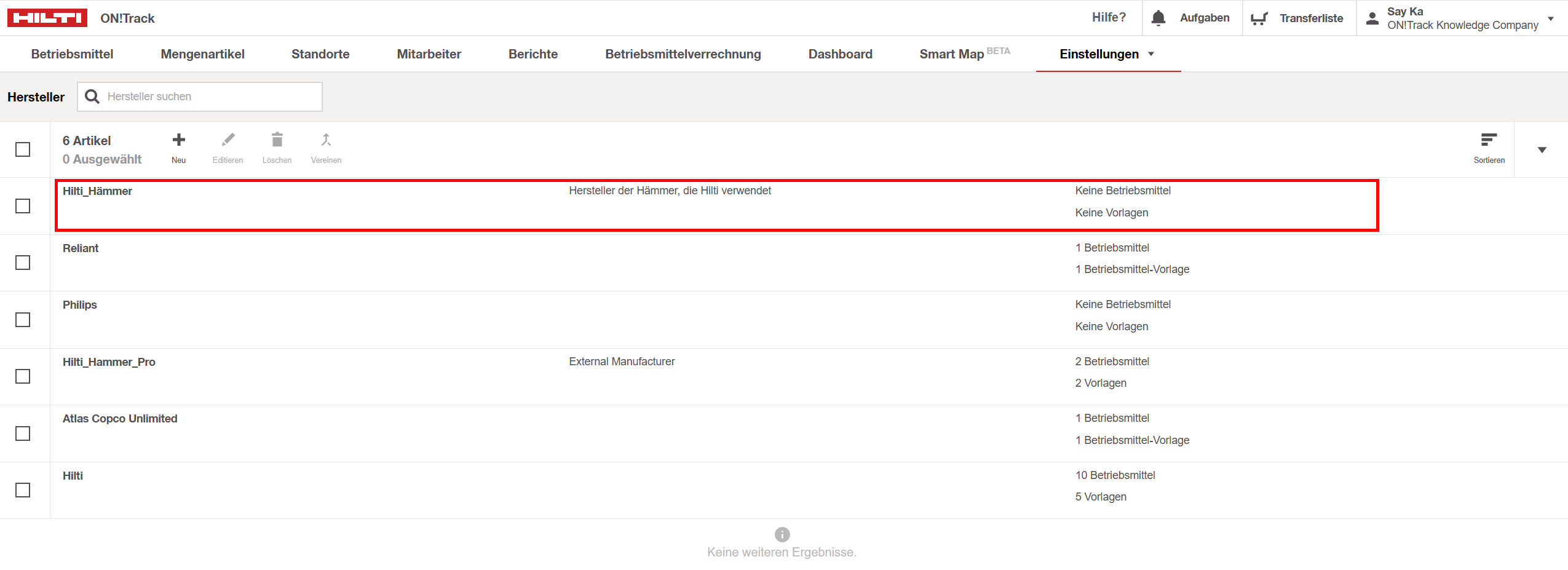Click the '6 Artikel' count label
Image resolution: width=1568 pixels, height=570 pixels.
pos(87,141)
